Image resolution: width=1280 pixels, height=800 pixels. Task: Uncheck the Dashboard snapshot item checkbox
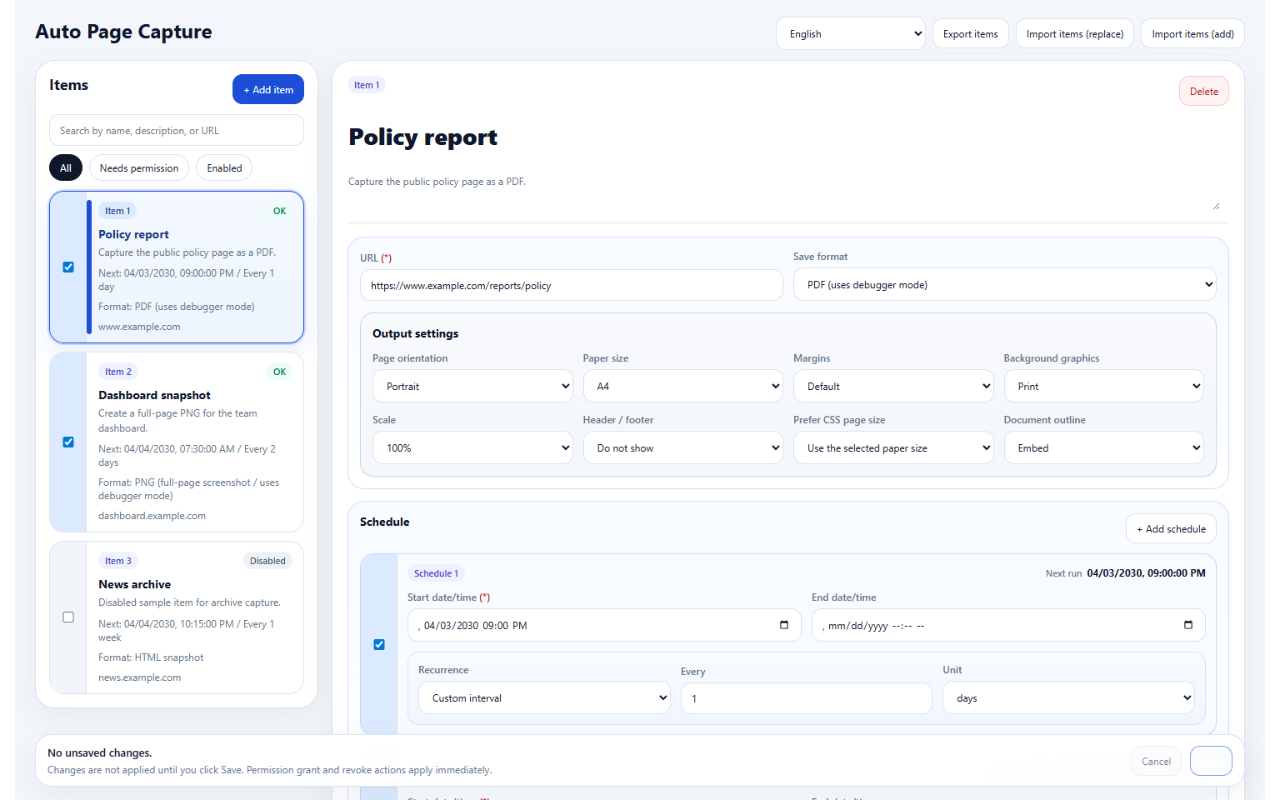click(68, 442)
